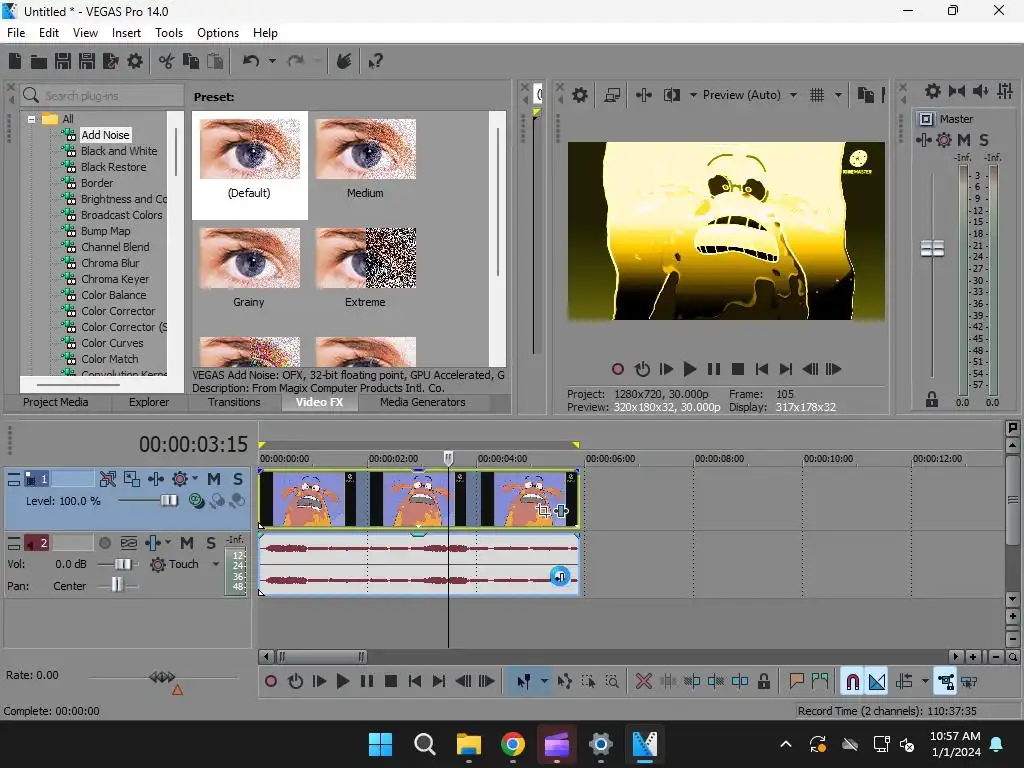Screen dimensions: 1024x768
Task: Toggle Solo on audio track 2
Action: pyautogui.click(x=210, y=543)
